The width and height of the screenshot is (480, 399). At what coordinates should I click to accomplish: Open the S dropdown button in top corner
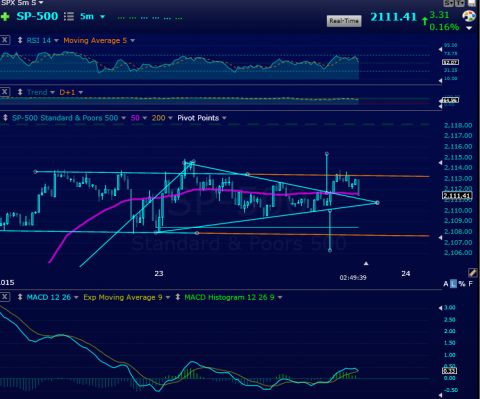click(449, 3)
